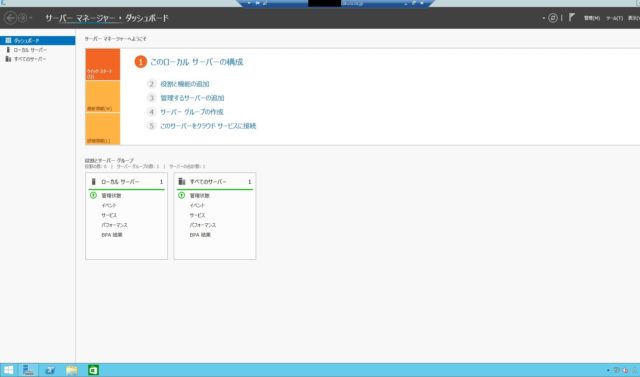The image size is (640, 377).
Task: Click このサーバーをクラウド サービスに接続 link
Action: [208, 126]
